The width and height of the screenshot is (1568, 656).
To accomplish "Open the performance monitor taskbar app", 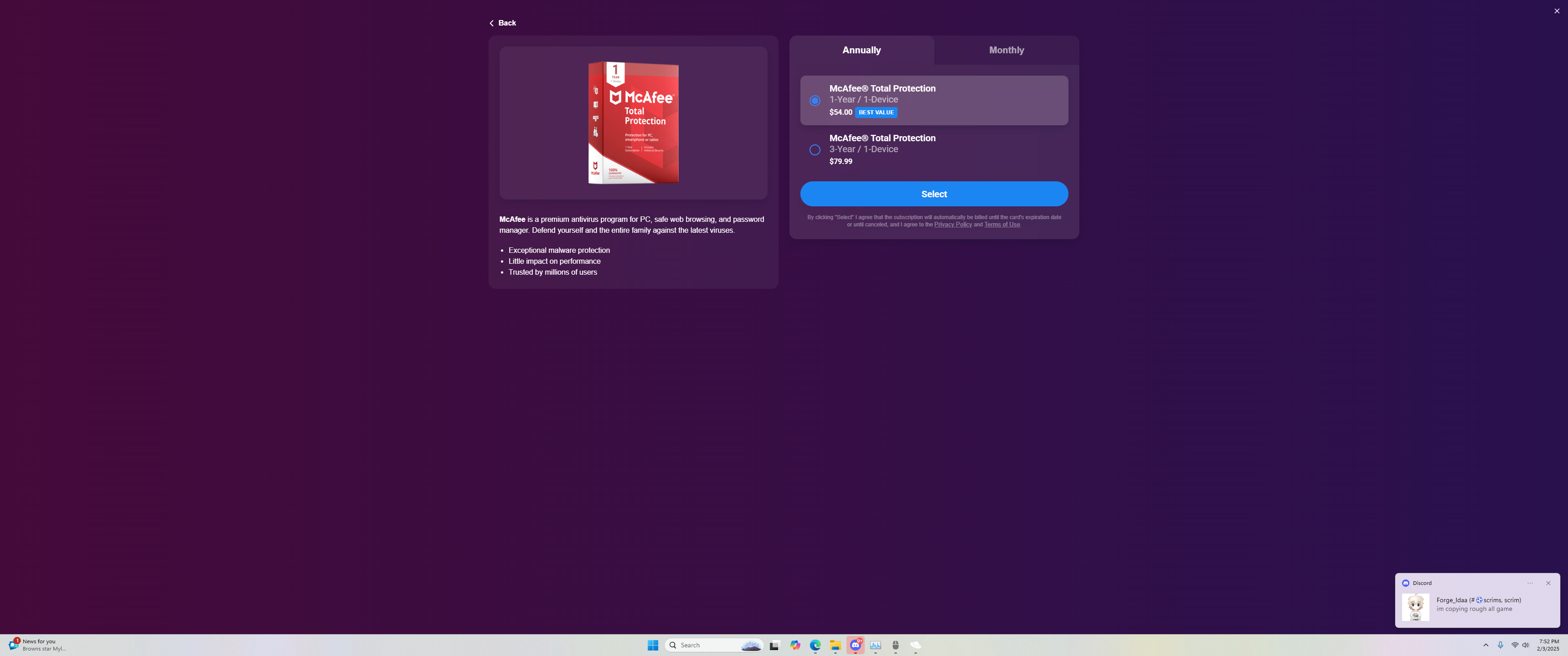I will (x=875, y=645).
